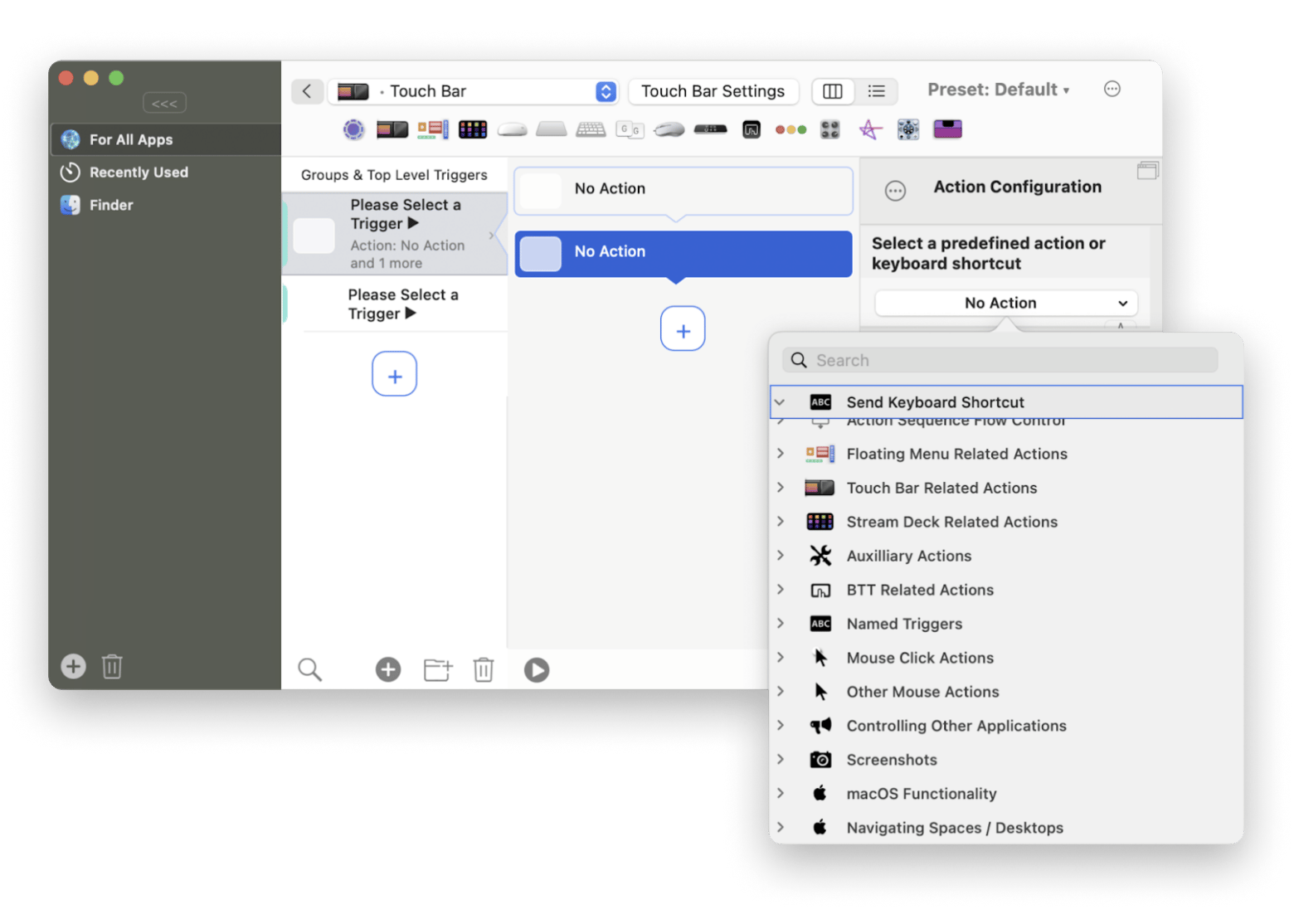Image resolution: width=1294 pixels, height=924 pixels.
Task: Select the Touch Bar trigger icon in icon row
Action: click(x=392, y=129)
